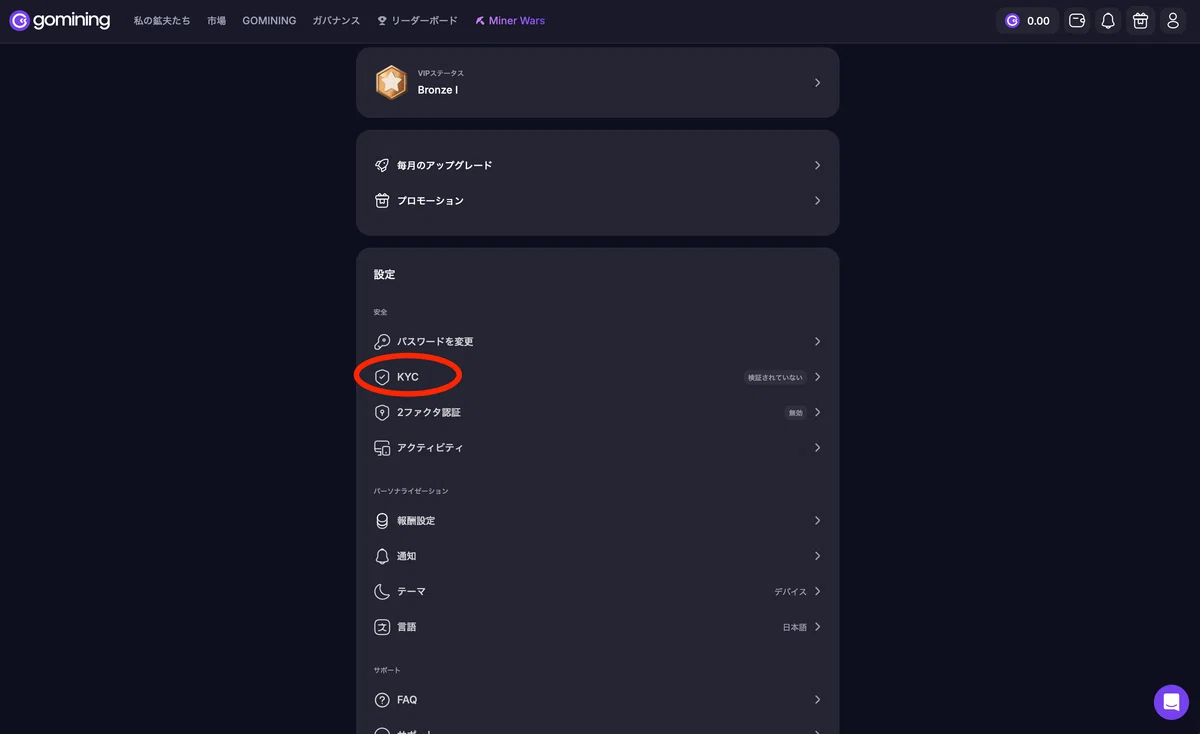Open the 言語 setting showing 日本語
The image size is (1200, 734).
tap(597, 627)
